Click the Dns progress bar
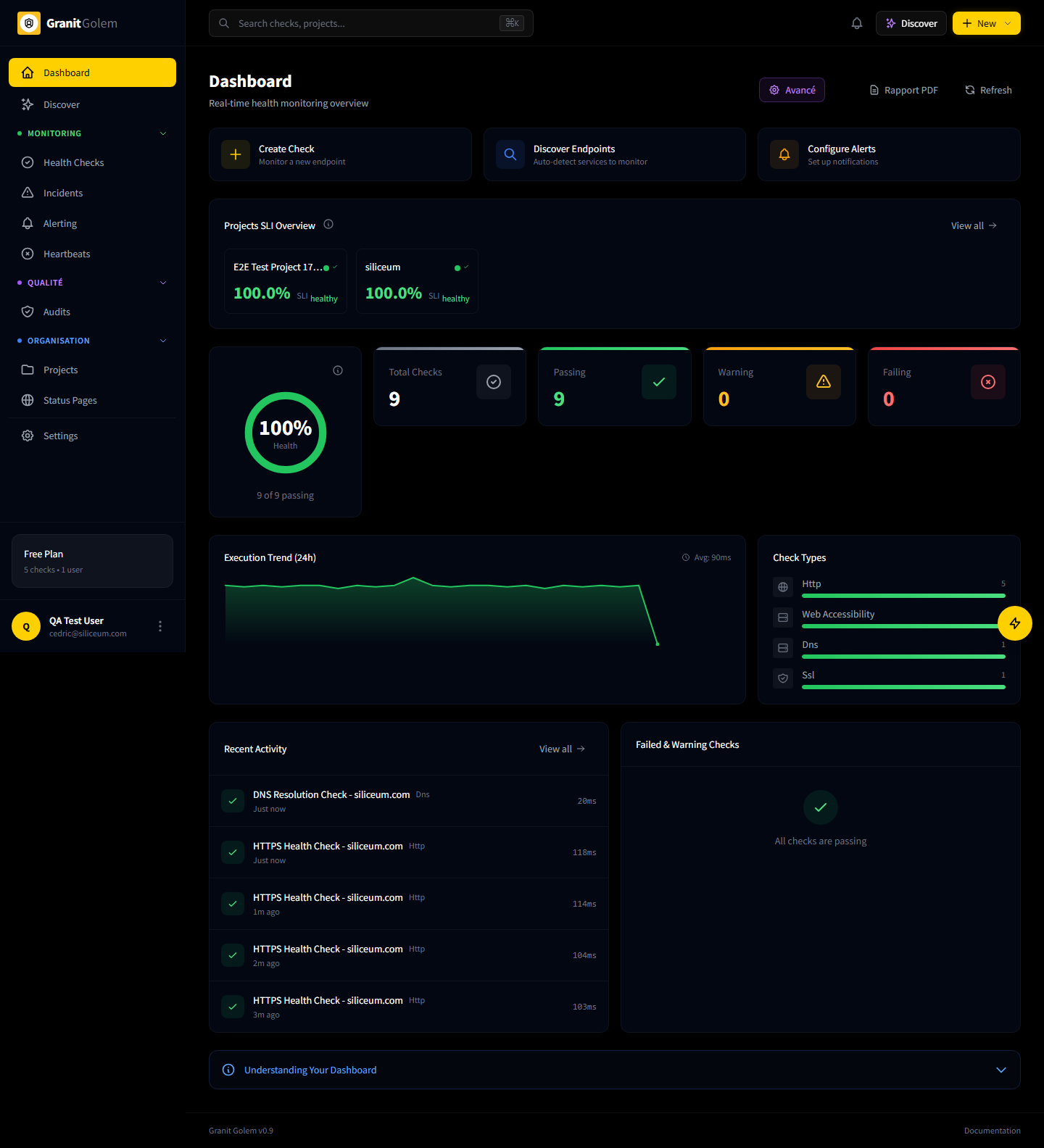Image resolution: width=1044 pixels, height=1148 pixels. pyautogui.click(x=903, y=657)
